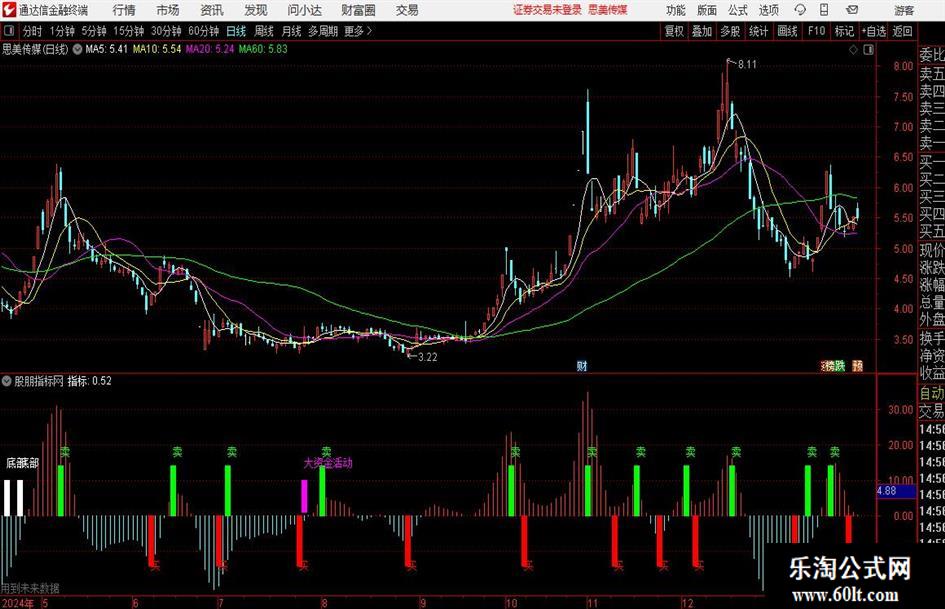The height and width of the screenshot is (609, 945).
Task: Click the 自动 side panel label
Action: click(932, 393)
